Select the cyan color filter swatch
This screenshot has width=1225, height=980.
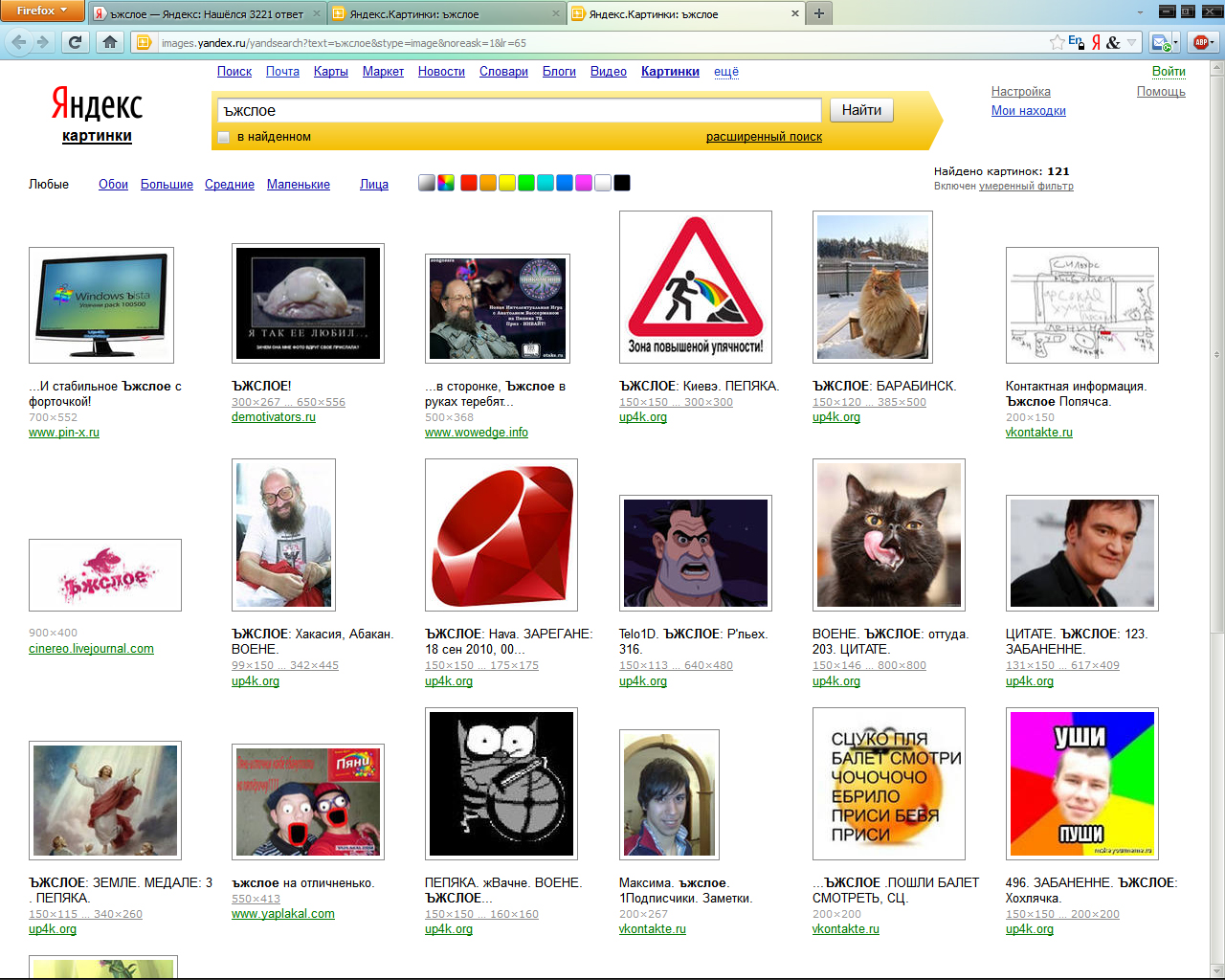coord(546,183)
